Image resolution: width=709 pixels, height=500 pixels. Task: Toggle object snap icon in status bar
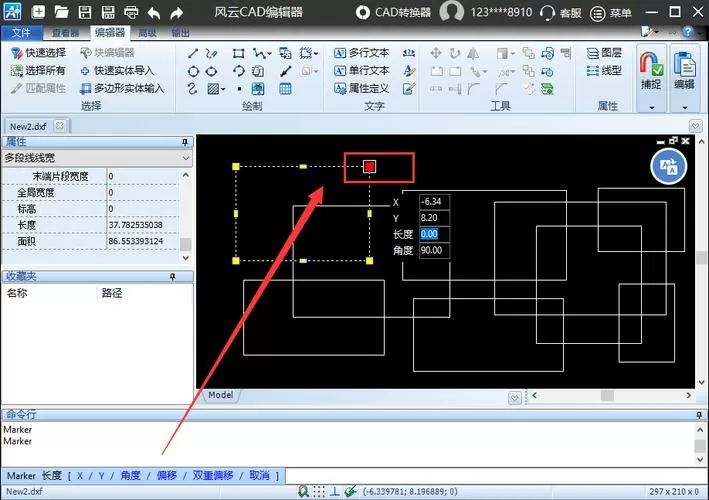tap(303, 491)
